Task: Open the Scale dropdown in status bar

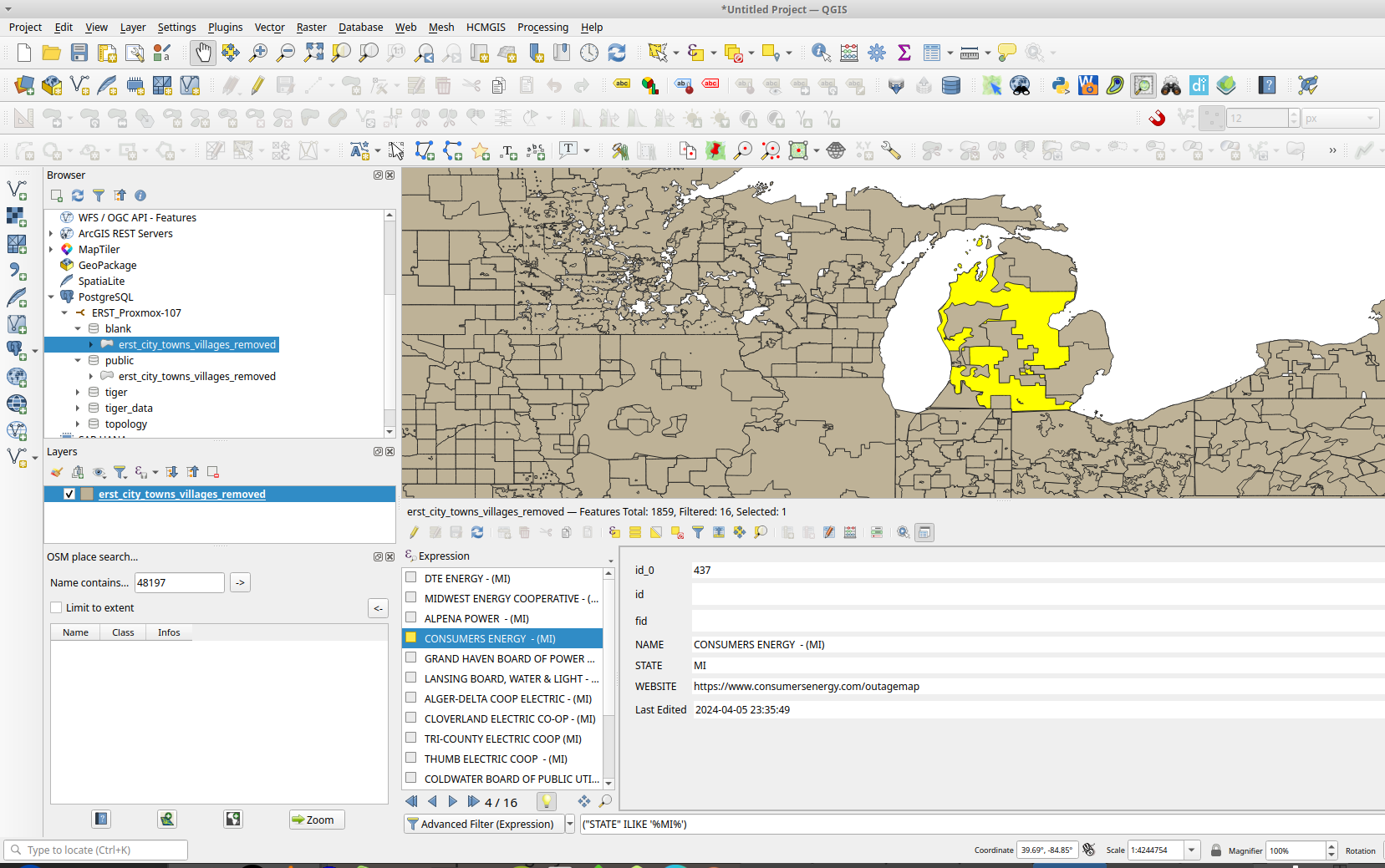Action: coord(1192,850)
